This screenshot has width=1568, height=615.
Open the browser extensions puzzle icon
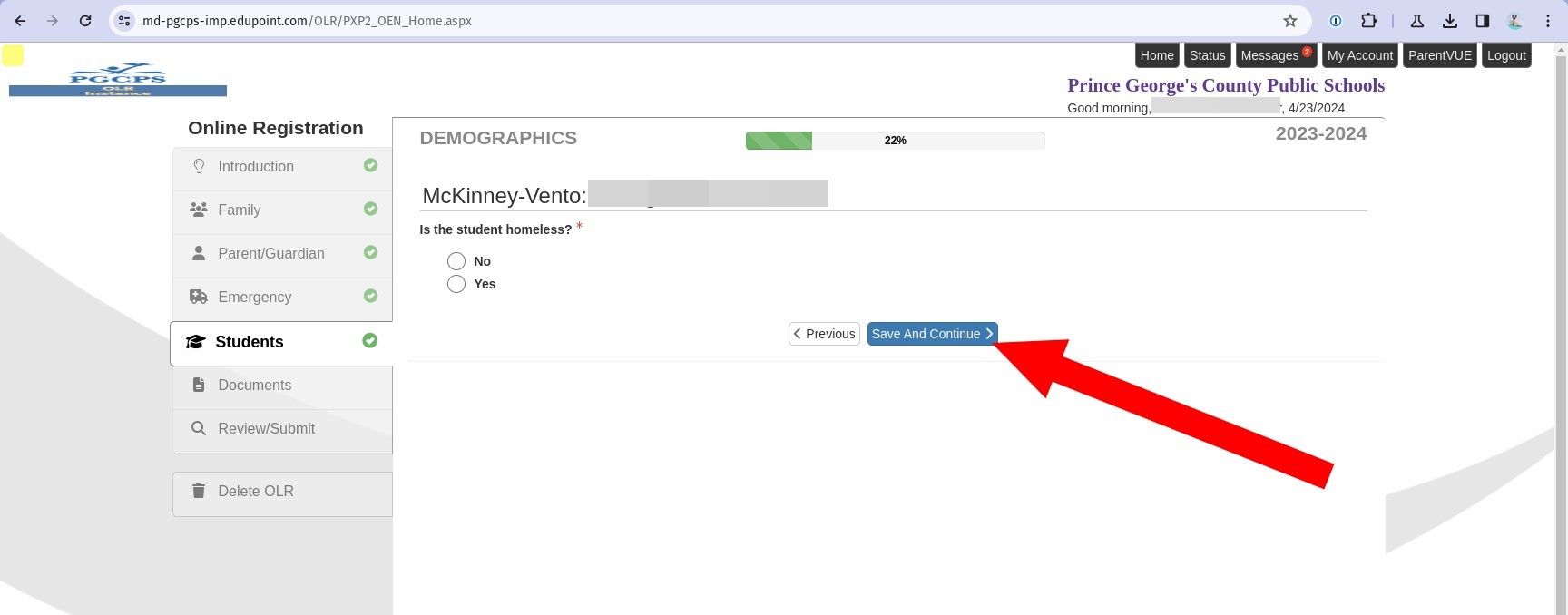pyautogui.click(x=1368, y=21)
